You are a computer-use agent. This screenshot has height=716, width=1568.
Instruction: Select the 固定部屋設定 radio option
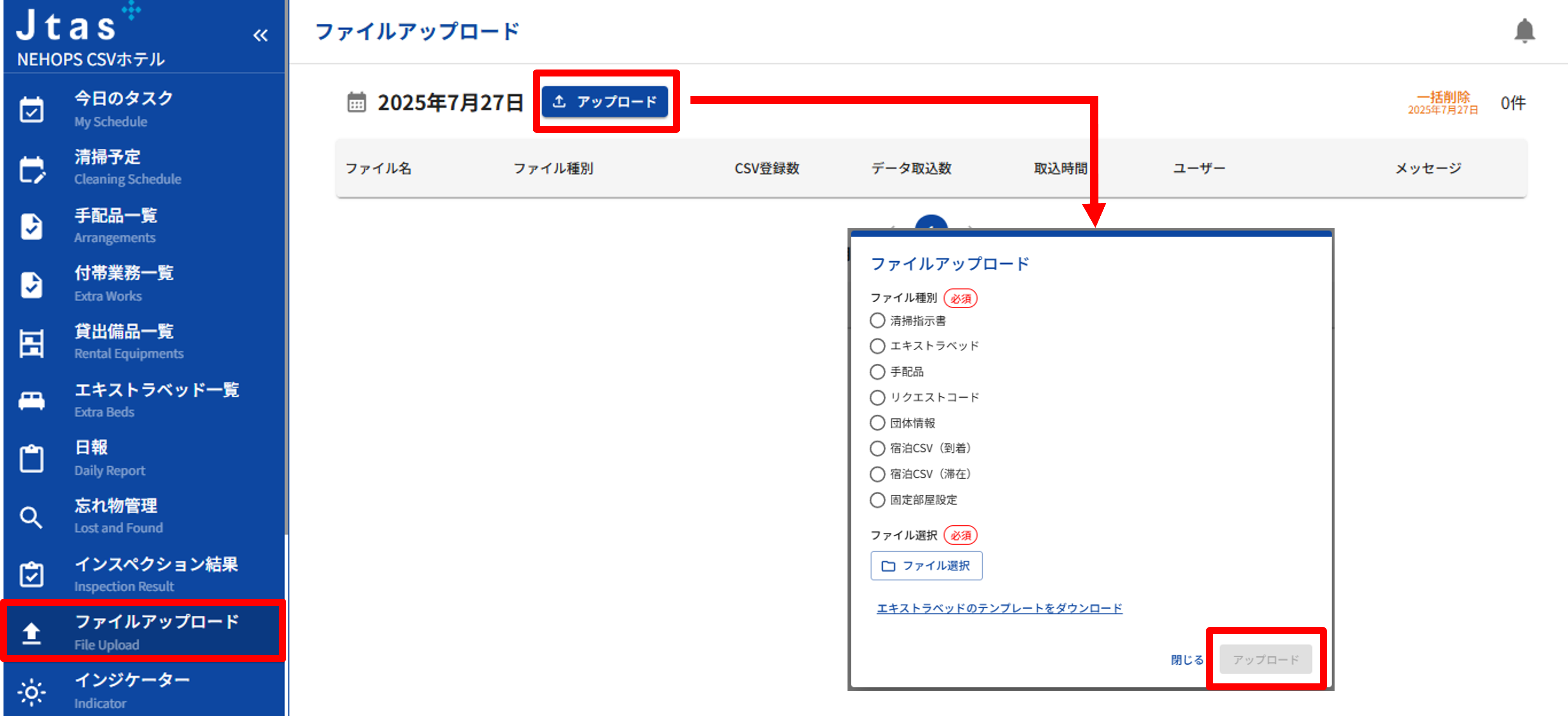pyautogui.click(x=877, y=500)
